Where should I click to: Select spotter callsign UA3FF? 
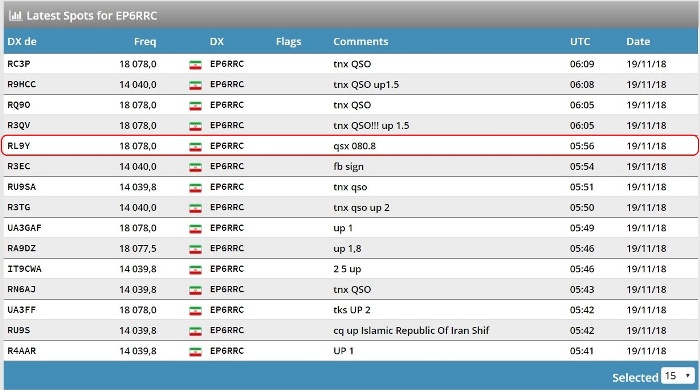pos(21,310)
